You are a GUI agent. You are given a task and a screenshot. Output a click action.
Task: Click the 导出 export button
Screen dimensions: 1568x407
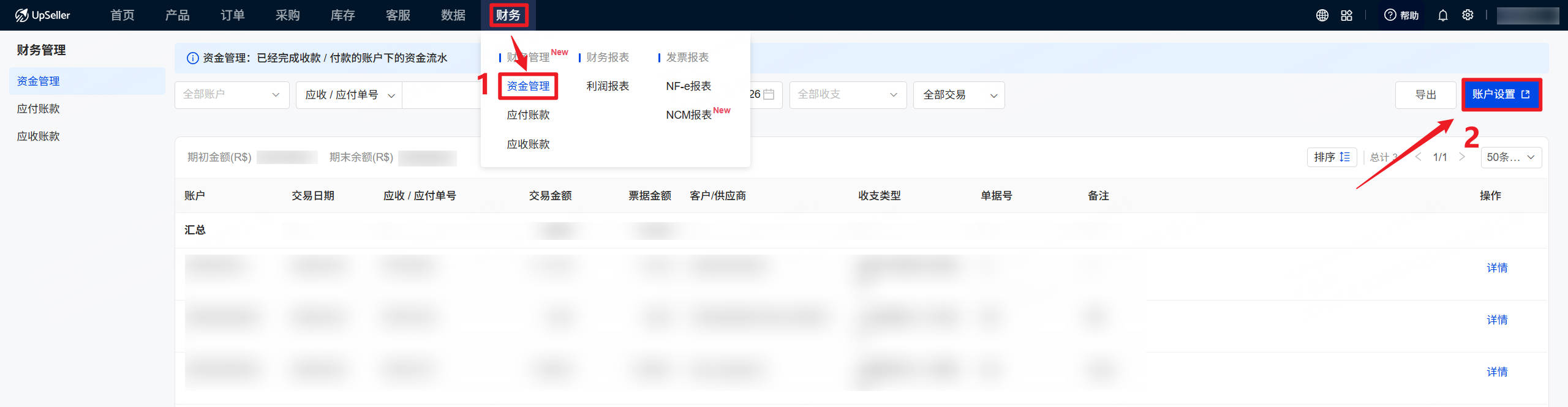point(1425,95)
